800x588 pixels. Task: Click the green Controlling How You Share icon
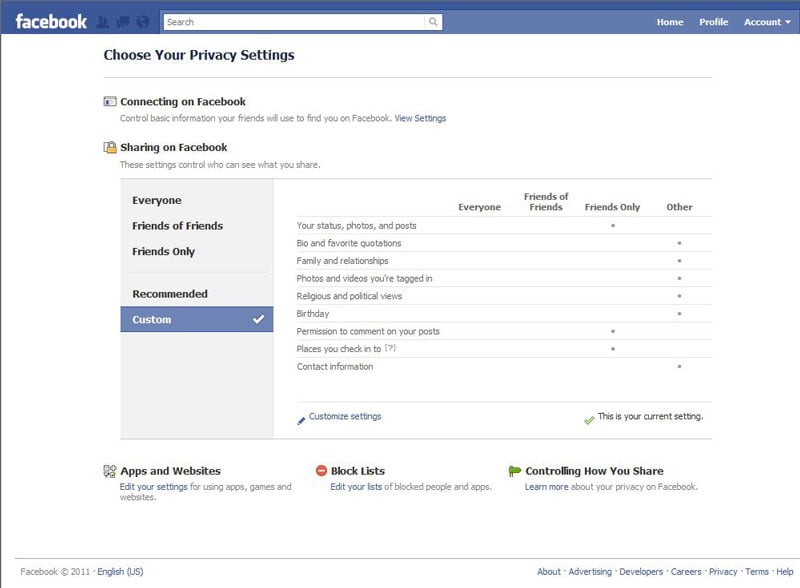click(515, 471)
